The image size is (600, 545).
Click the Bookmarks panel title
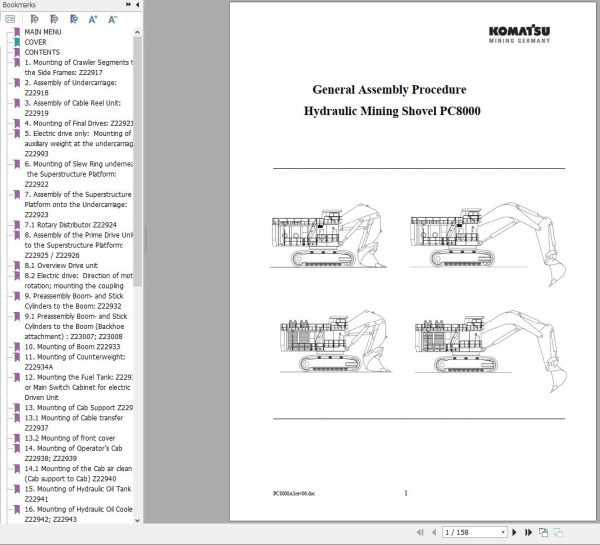click(19, 5)
